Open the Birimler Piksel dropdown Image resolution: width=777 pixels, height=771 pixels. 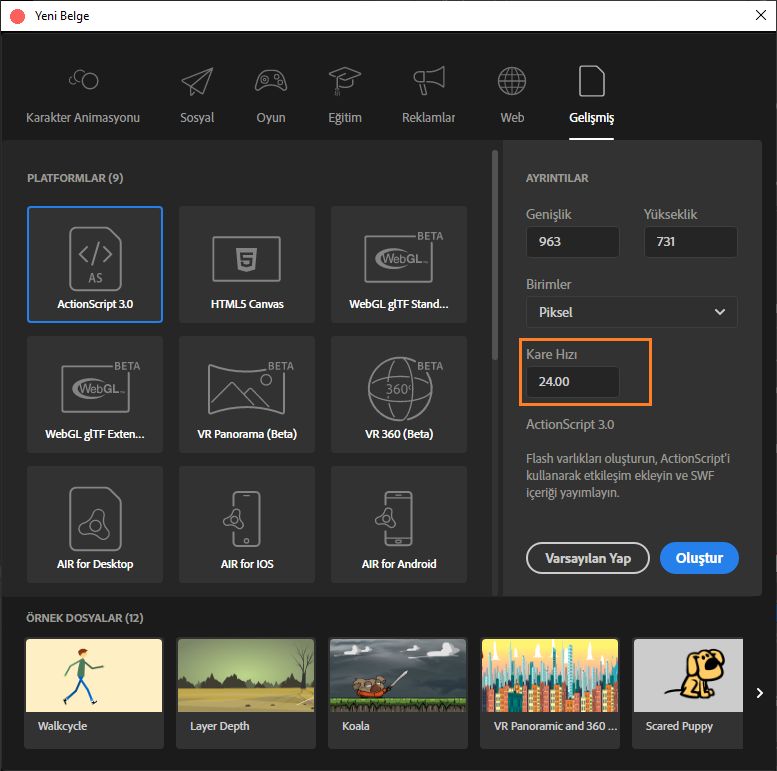pyautogui.click(x=632, y=312)
